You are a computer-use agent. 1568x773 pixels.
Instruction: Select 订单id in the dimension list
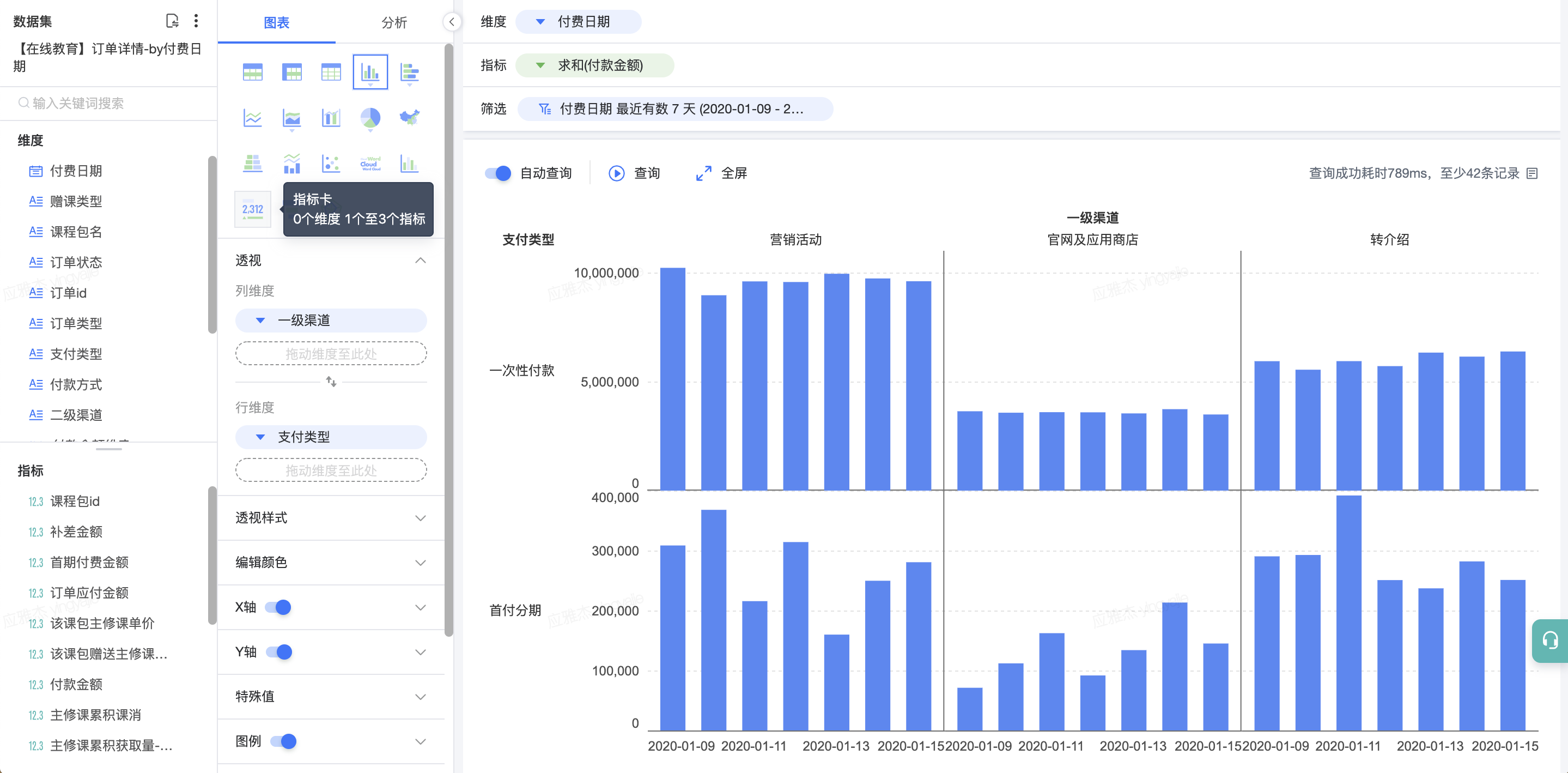point(68,293)
